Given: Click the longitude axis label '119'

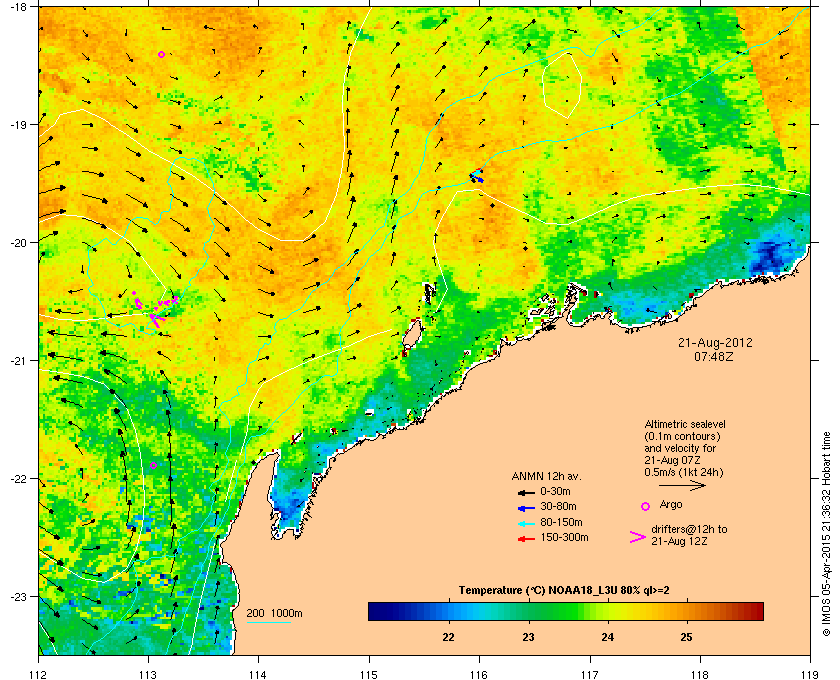Looking at the screenshot, I should (811, 674).
